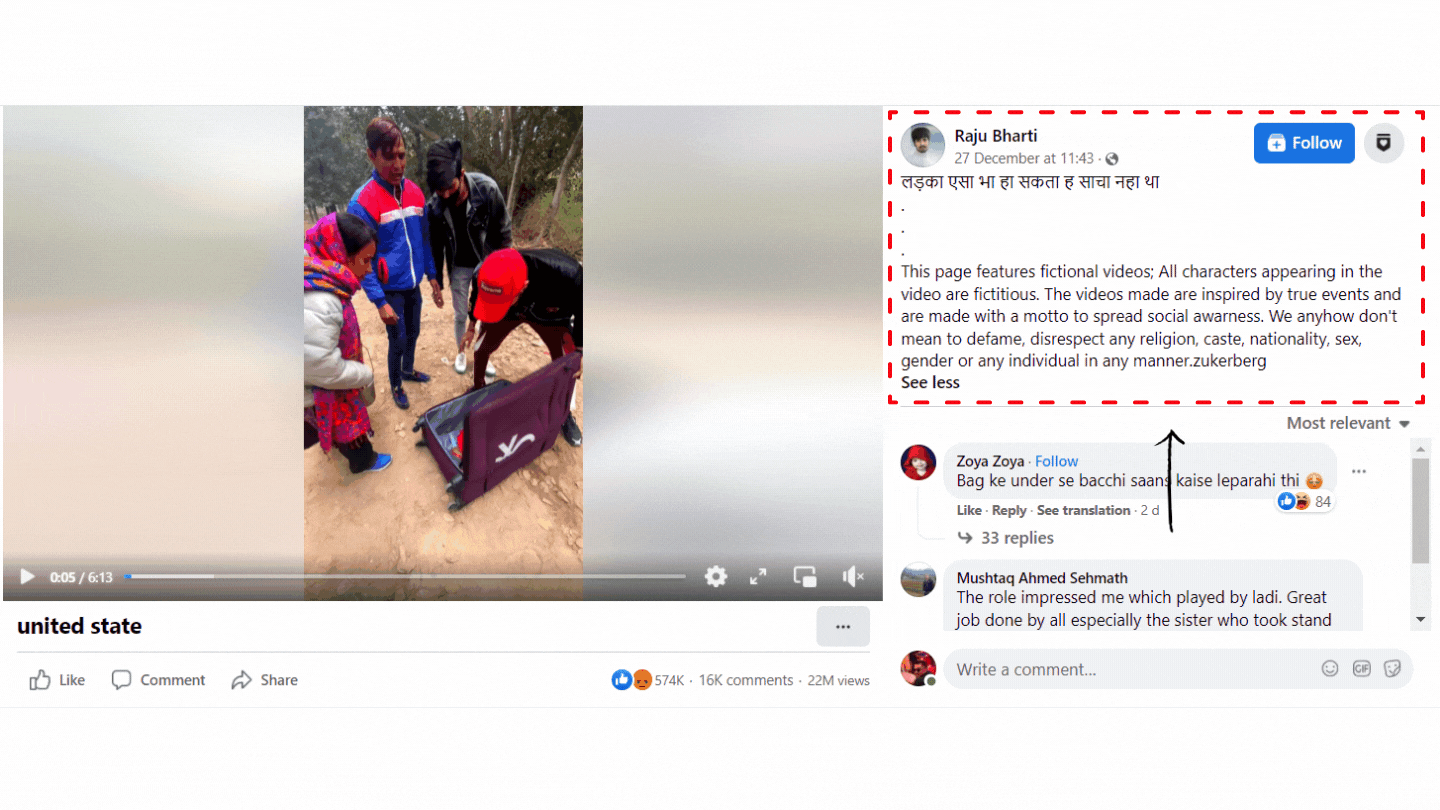The height and width of the screenshot is (810, 1440).
Task: Follow Raju Bharti
Action: (1304, 143)
